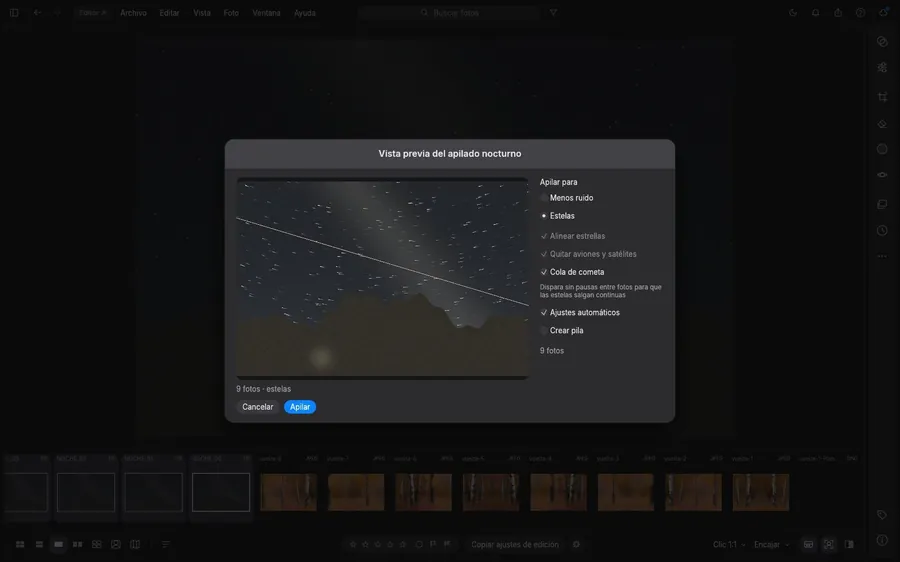Select the vuelta 1 filmstrip thumbnail
The image size is (900, 562).
(761, 492)
